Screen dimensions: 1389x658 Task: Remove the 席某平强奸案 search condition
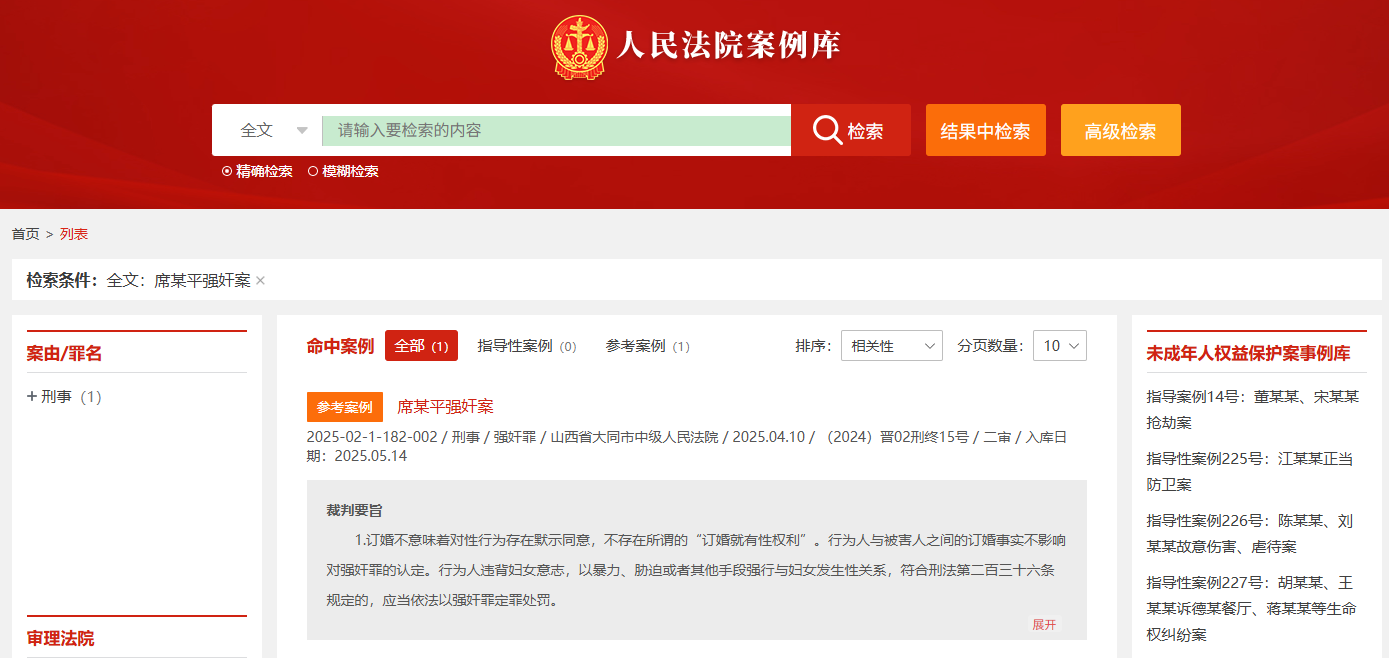[261, 281]
